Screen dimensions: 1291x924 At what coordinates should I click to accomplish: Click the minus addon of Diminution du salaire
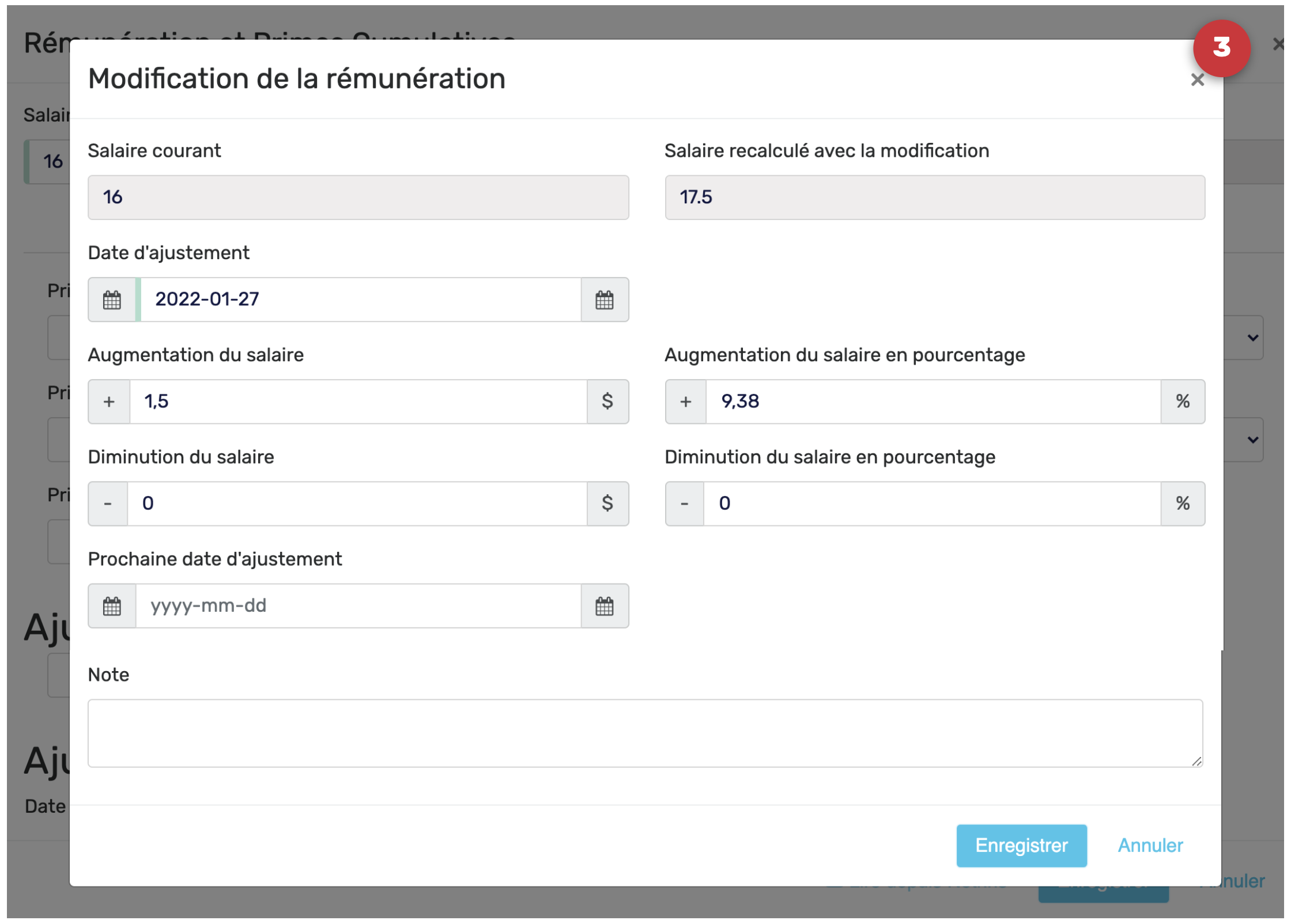pyautogui.click(x=108, y=505)
